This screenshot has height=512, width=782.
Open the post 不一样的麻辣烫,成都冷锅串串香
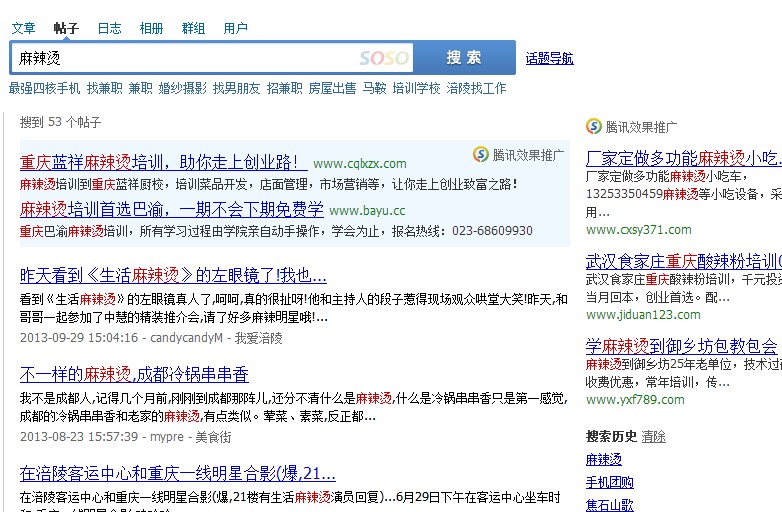pos(134,374)
